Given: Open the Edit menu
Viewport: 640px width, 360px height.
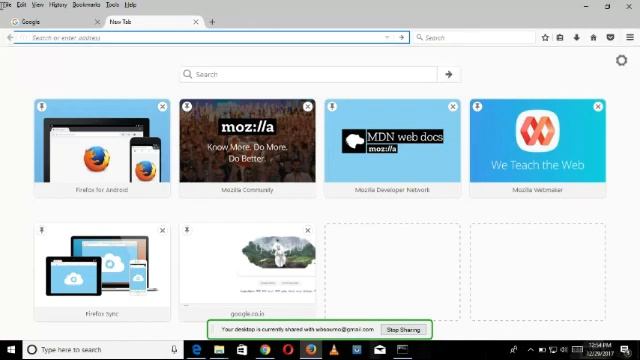Looking at the screenshot, I should pos(22,5).
